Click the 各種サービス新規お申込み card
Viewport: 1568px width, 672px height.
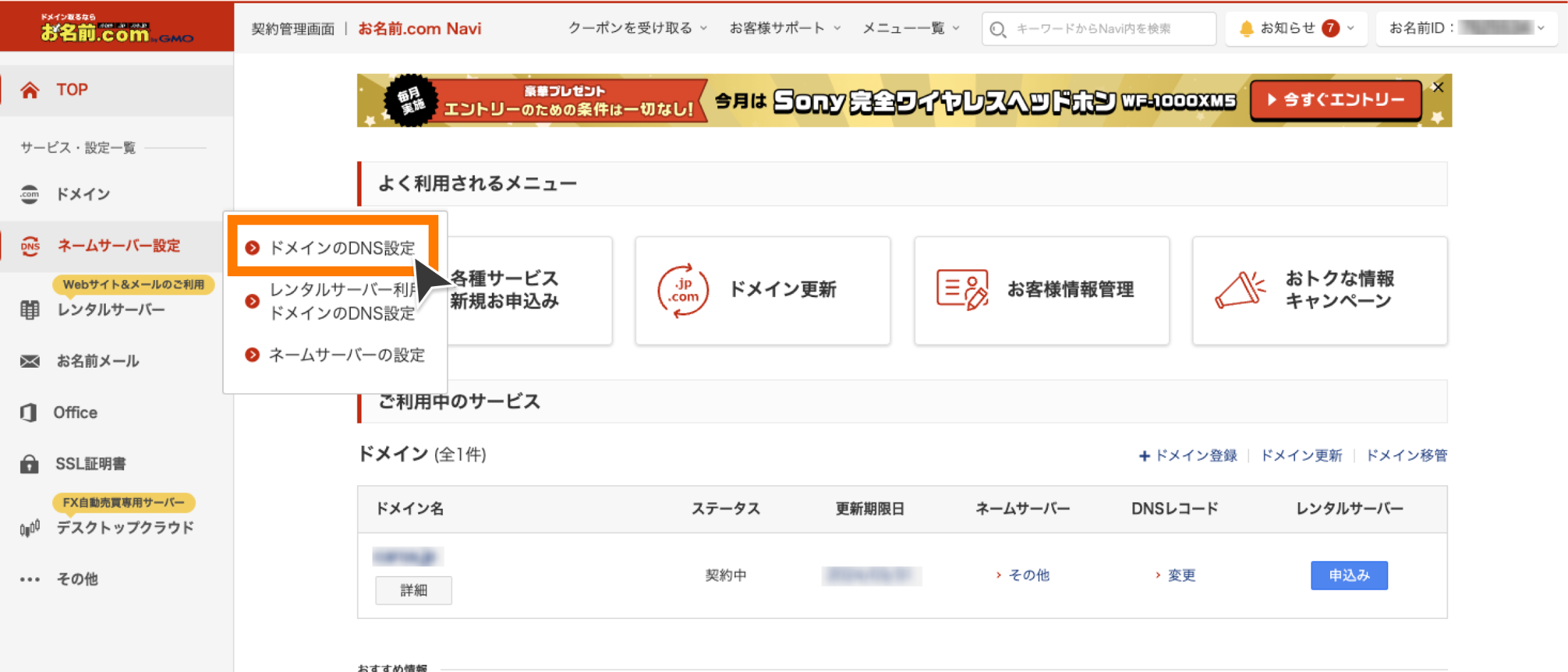point(504,290)
